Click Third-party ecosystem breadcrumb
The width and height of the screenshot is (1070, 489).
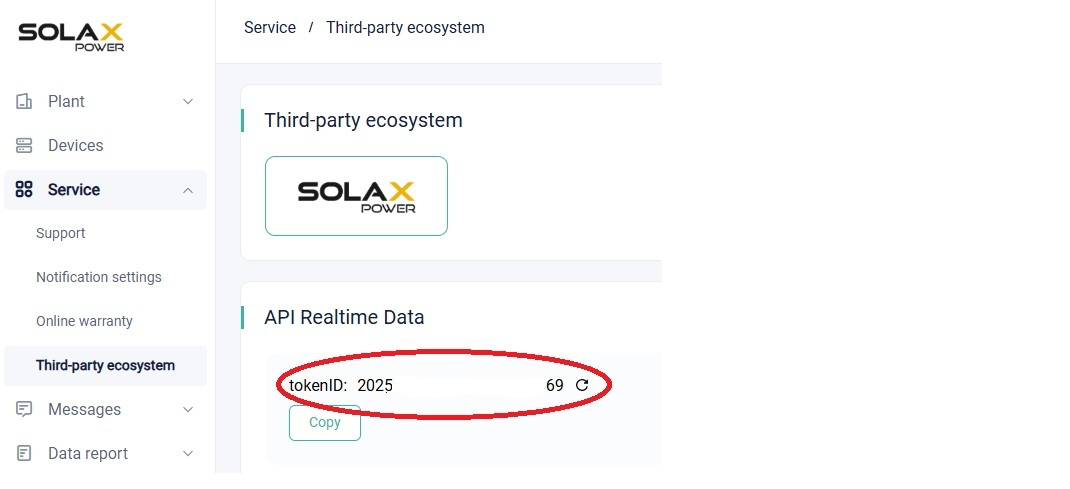(405, 28)
